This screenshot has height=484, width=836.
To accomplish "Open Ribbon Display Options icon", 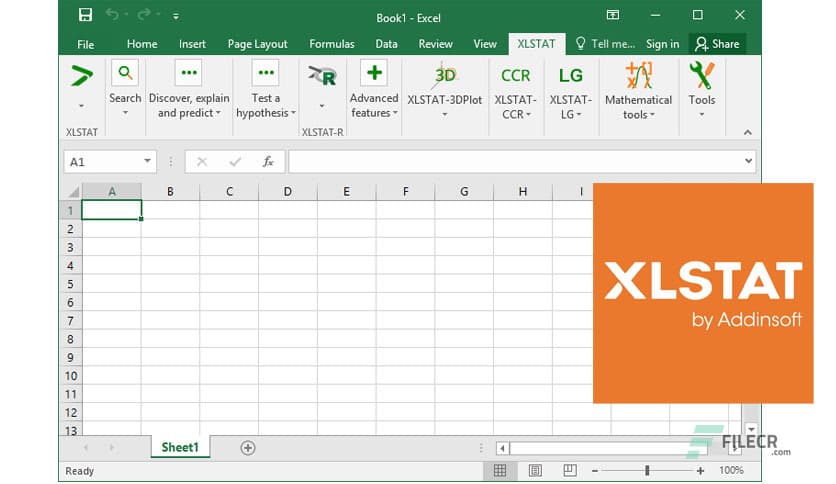I will click(x=613, y=14).
